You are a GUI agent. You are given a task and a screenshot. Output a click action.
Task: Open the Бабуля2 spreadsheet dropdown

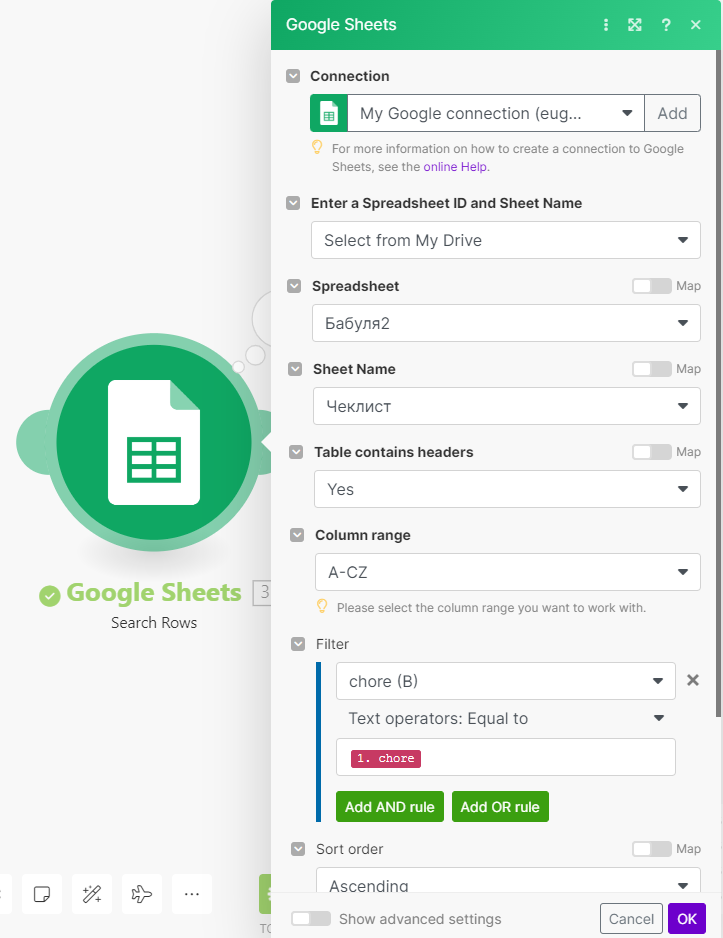pos(507,323)
